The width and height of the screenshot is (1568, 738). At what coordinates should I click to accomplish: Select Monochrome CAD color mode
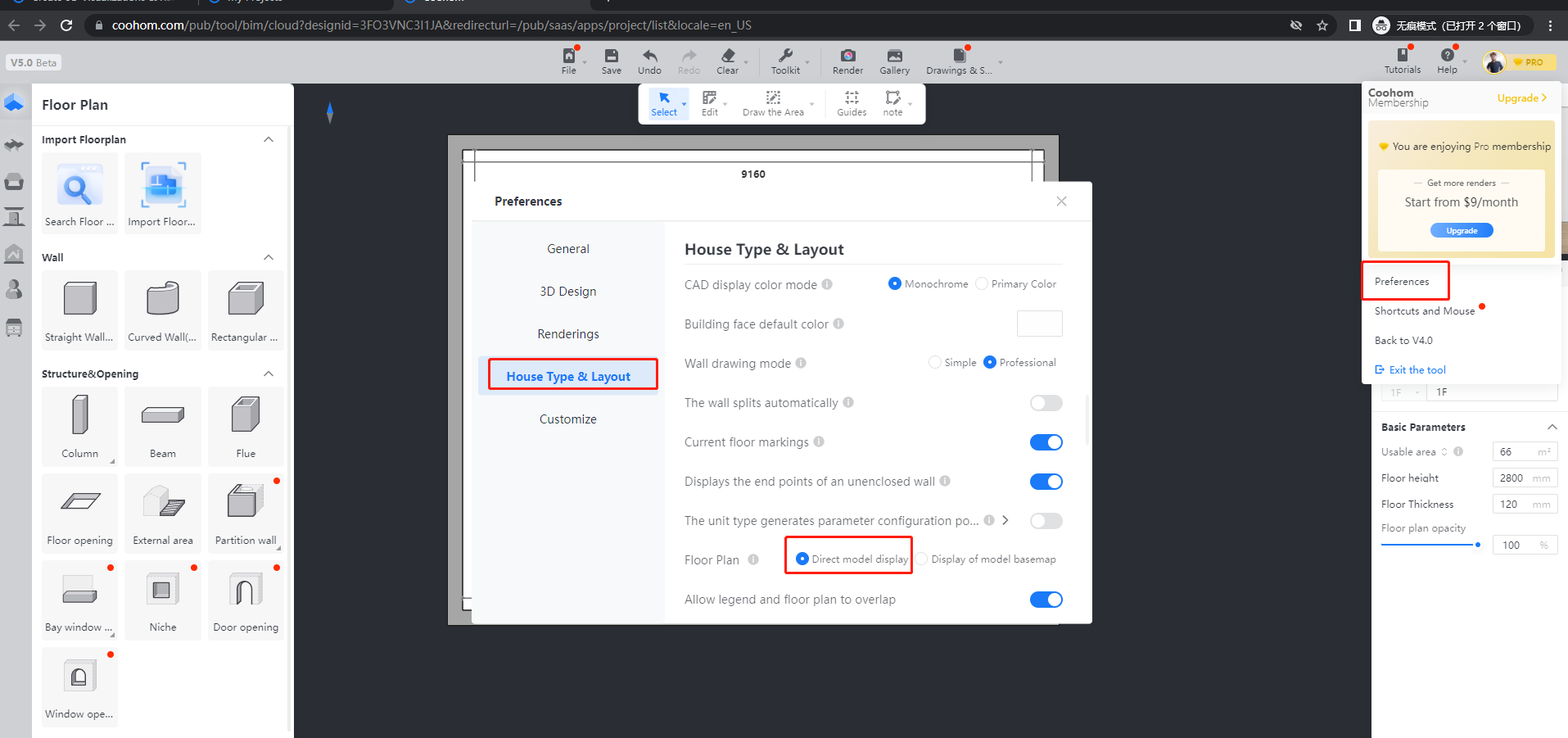tap(895, 284)
